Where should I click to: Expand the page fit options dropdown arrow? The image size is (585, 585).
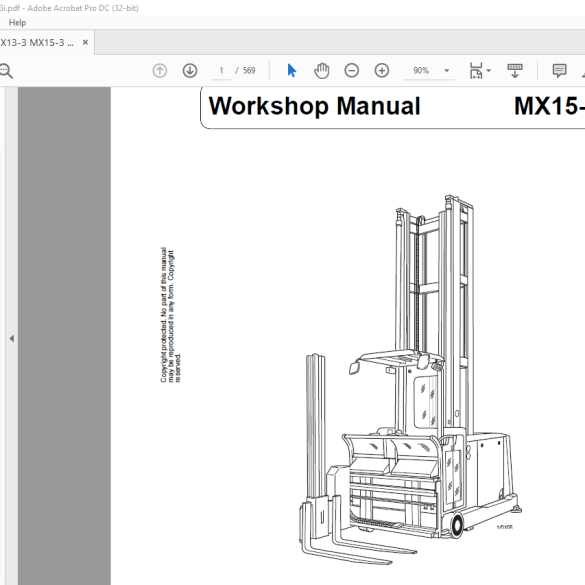point(489,71)
